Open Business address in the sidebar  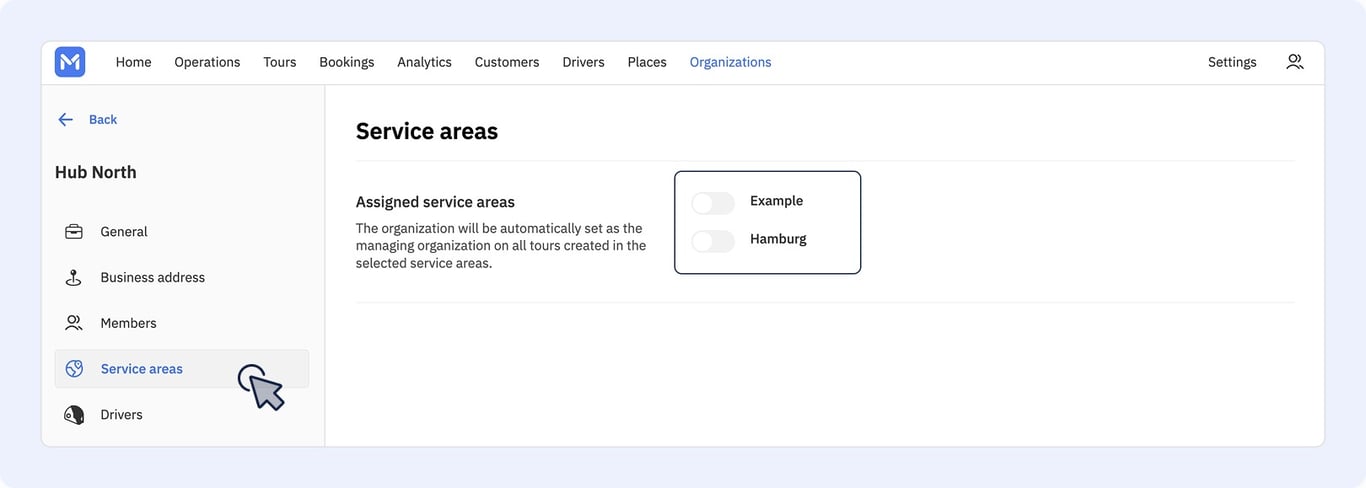tap(181, 277)
